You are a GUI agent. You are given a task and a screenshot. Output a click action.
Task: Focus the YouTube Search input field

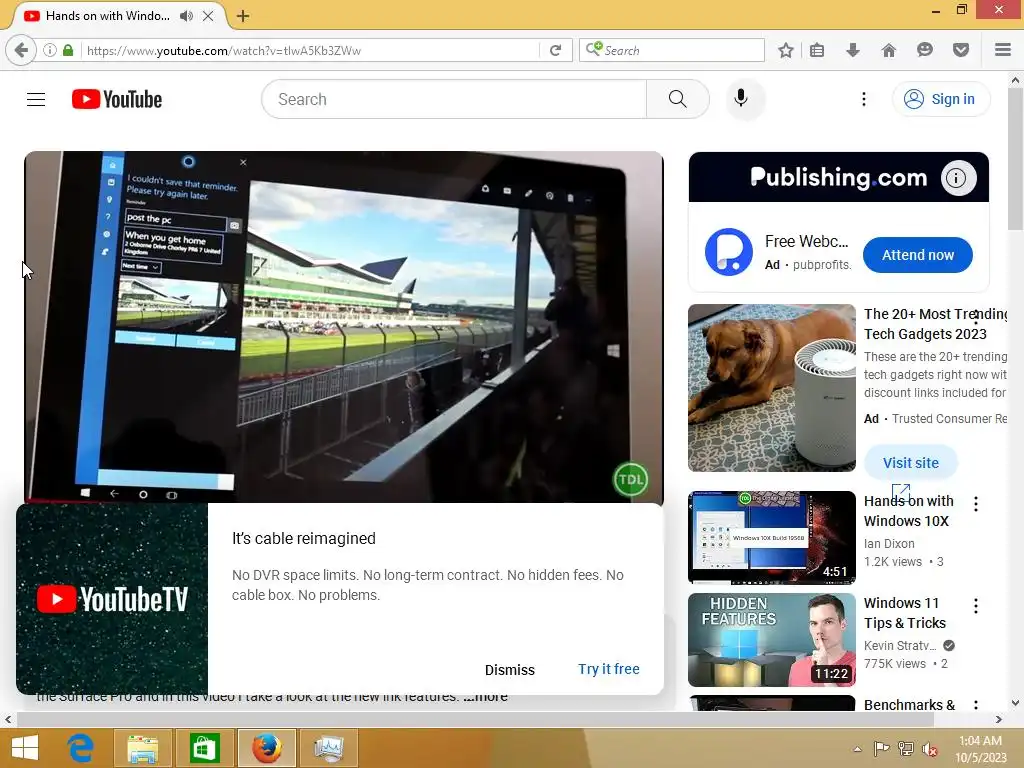click(455, 99)
